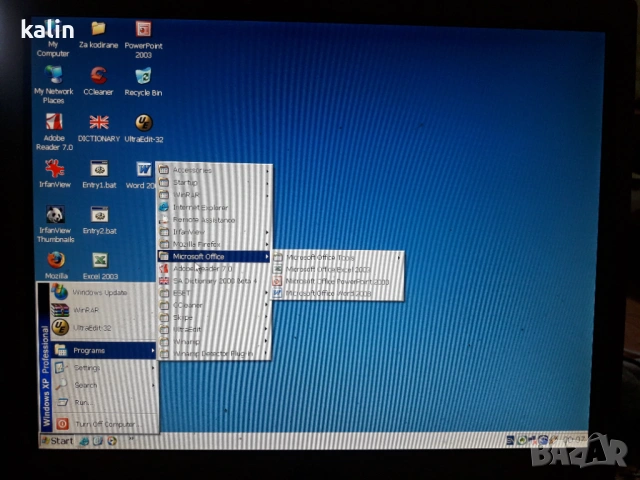Open the Skype folder in the Programs list
640x480 pixels.
pyautogui.click(x=215, y=317)
